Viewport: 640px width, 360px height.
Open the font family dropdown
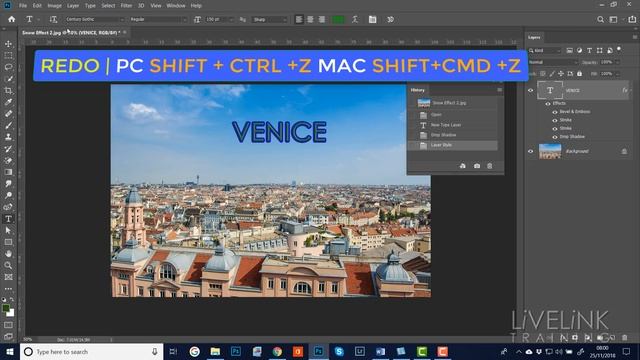click(x=95, y=19)
